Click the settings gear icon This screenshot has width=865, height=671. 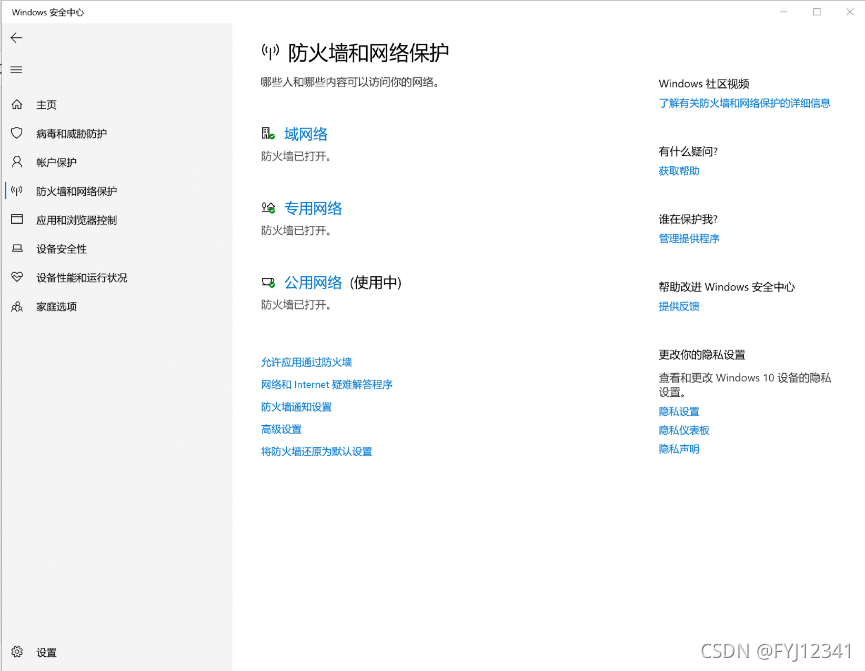[x=17, y=652]
